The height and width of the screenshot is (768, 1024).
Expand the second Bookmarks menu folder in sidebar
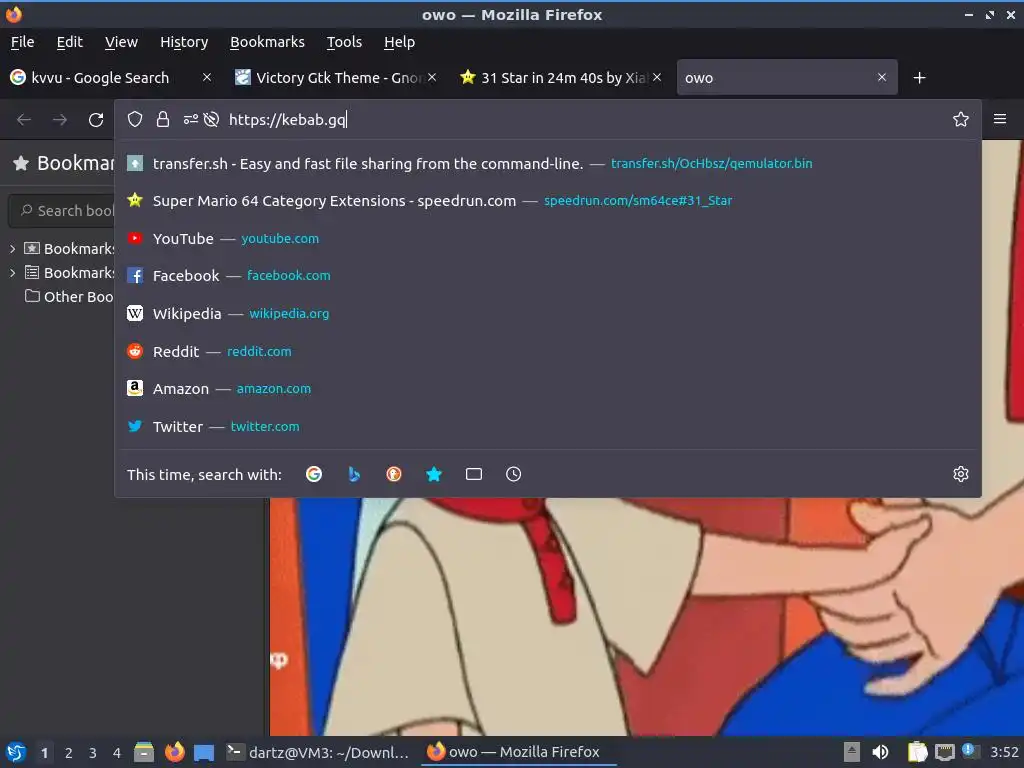click(x=12, y=273)
